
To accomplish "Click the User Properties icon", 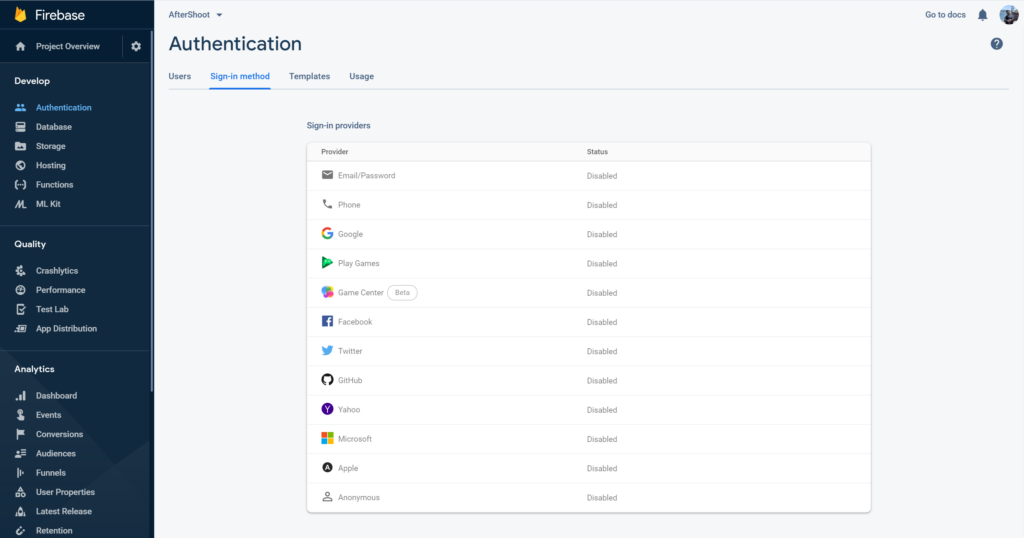I will click(x=20, y=492).
